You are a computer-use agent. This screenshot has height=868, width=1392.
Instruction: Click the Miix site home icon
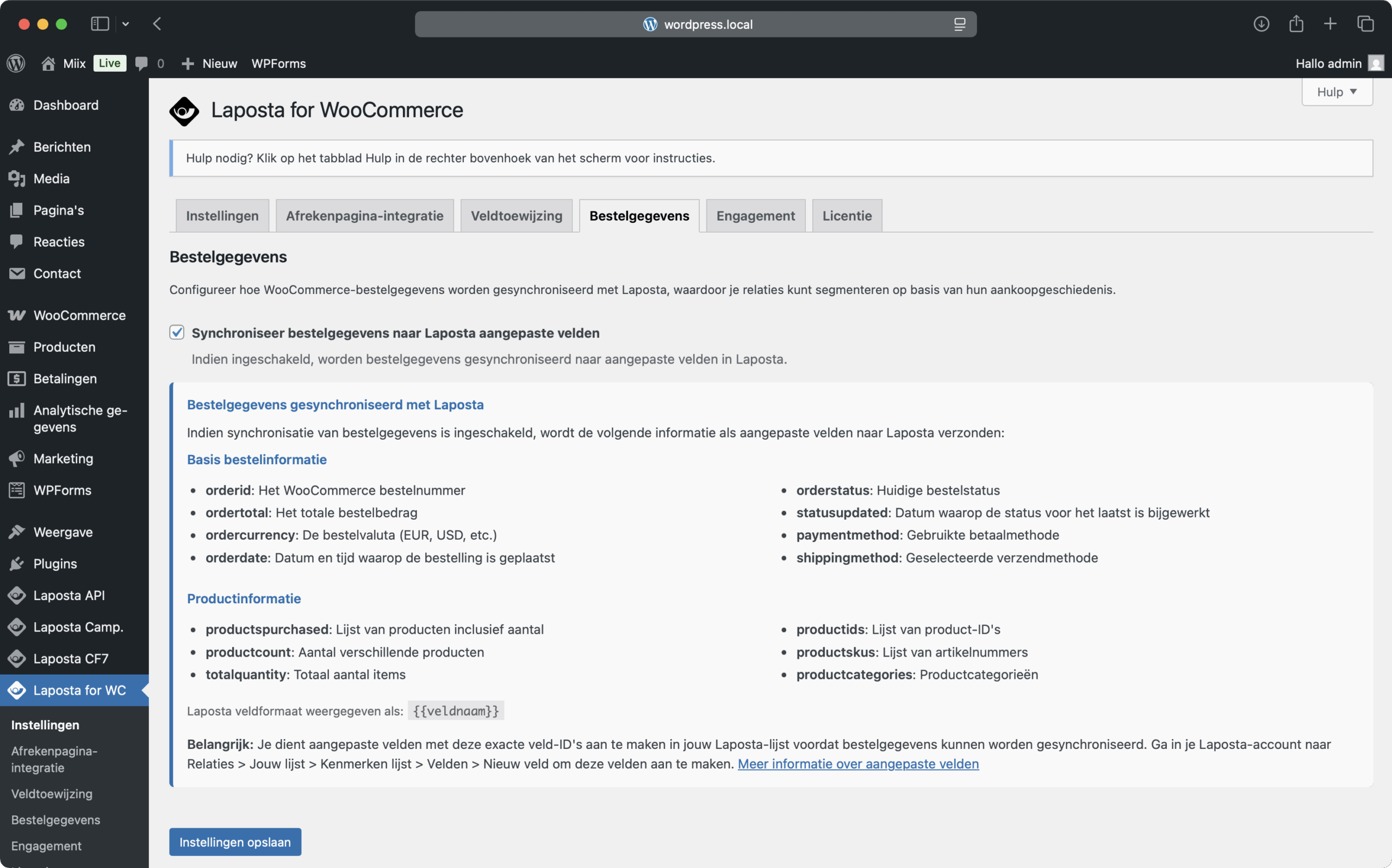click(48, 63)
